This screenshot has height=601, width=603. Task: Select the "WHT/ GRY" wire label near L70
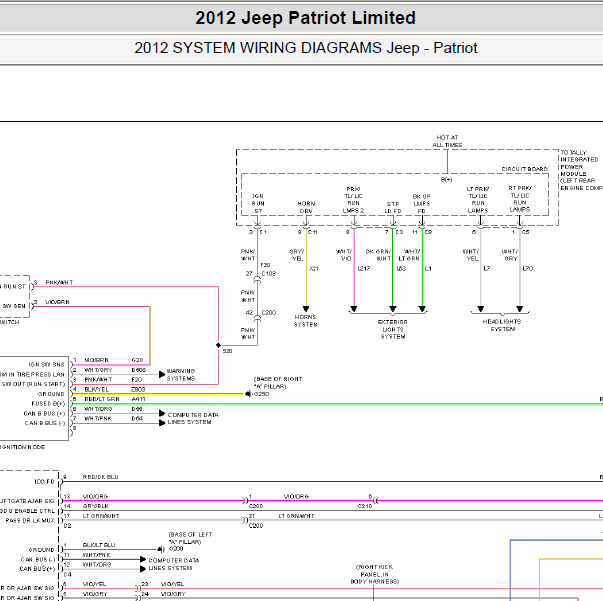[x=510, y=255]
